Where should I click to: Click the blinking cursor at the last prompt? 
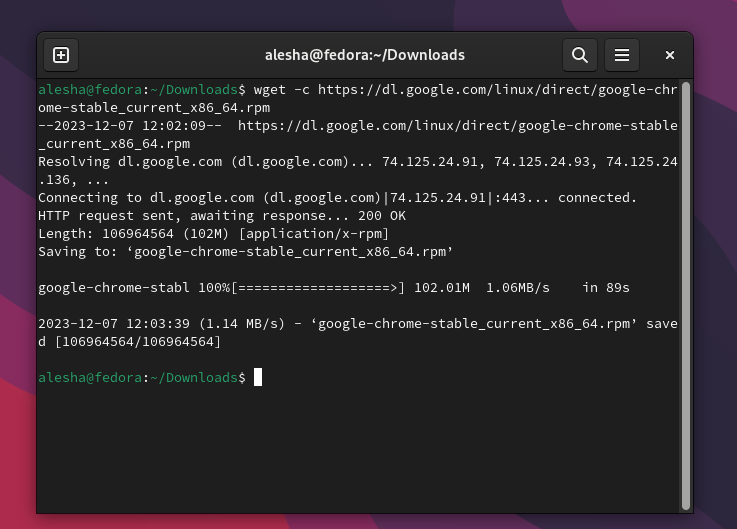pos(258,378)
